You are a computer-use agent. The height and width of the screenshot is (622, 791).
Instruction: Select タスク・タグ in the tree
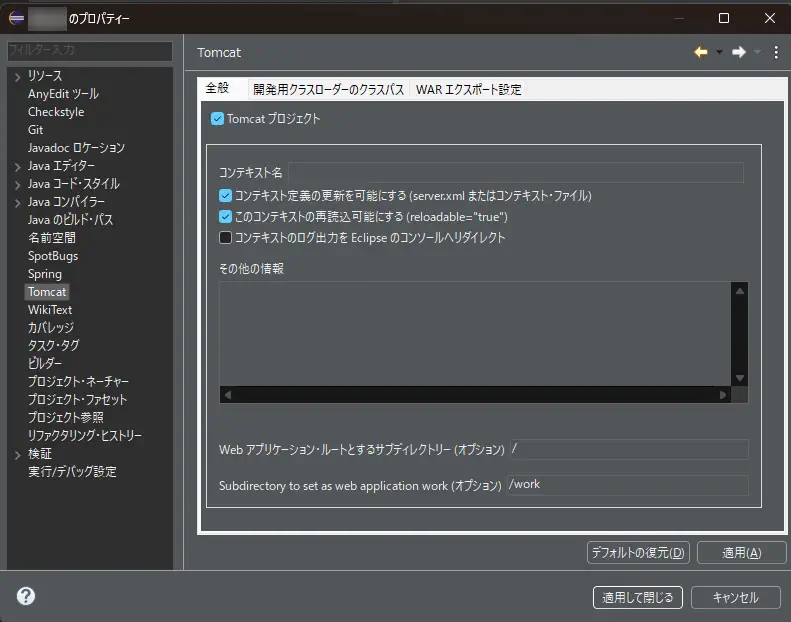[x=53, y=346]
